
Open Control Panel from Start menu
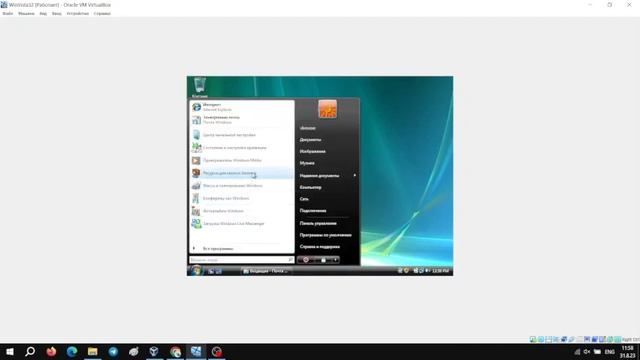point(318,223)
